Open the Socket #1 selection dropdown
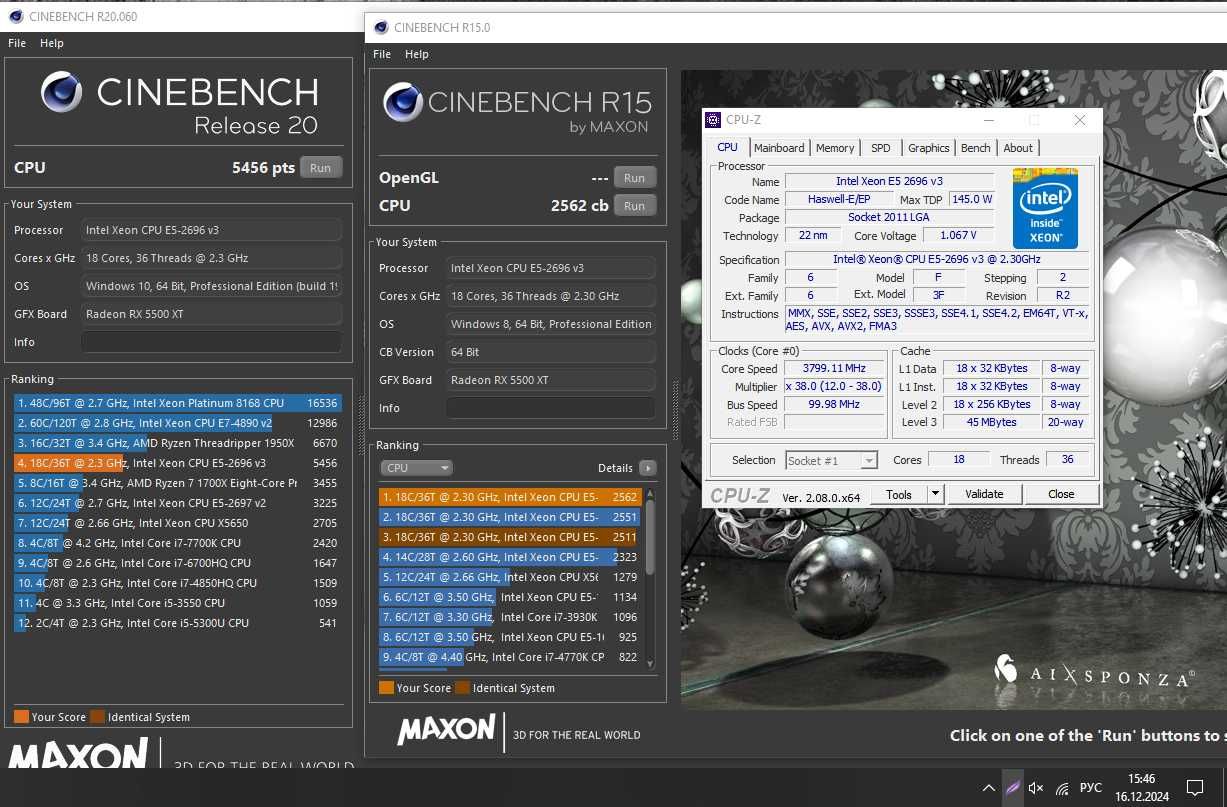Viewport: 1227px width, 807px height. [x=831, y=460]
